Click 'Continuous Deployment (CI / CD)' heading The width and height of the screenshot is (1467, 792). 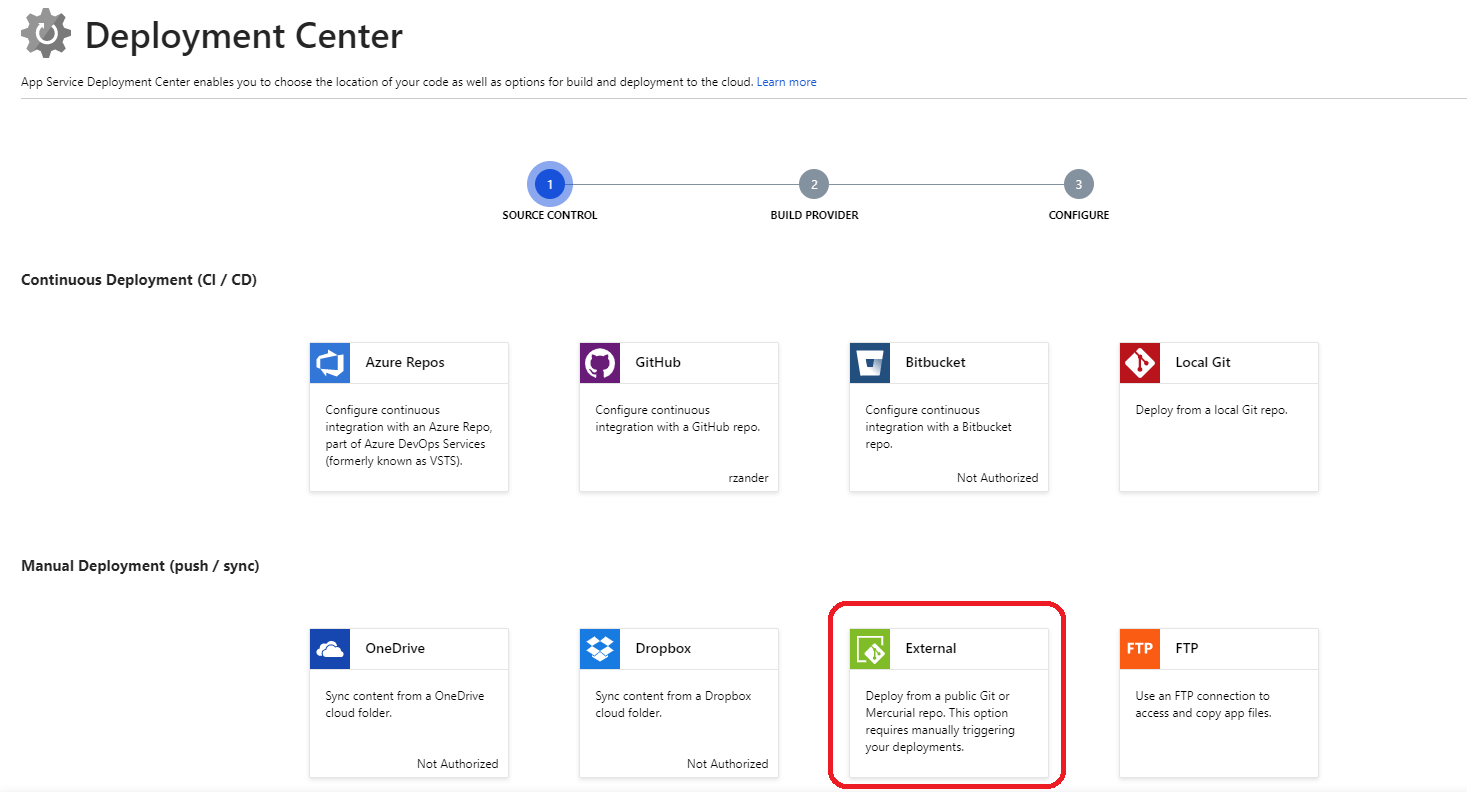point(139,280)
